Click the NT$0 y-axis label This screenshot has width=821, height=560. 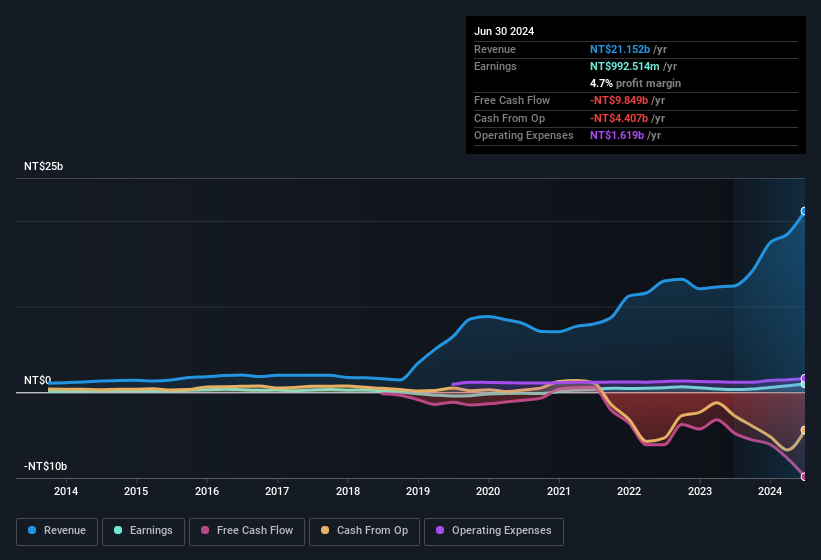[x=38, y=380]
